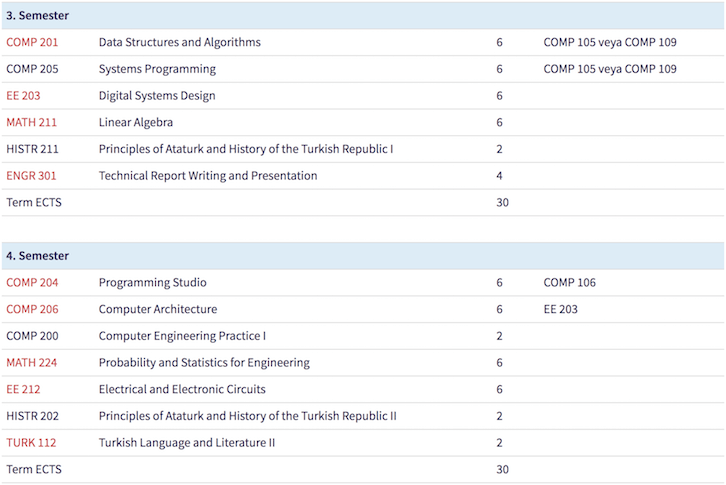Screen dimensions: 726x485
Task: Open the TURK 112 course link
Action: click(31, 443)
